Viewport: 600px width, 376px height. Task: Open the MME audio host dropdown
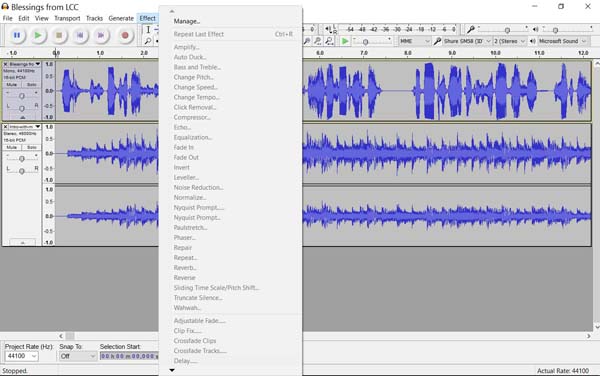414,41
